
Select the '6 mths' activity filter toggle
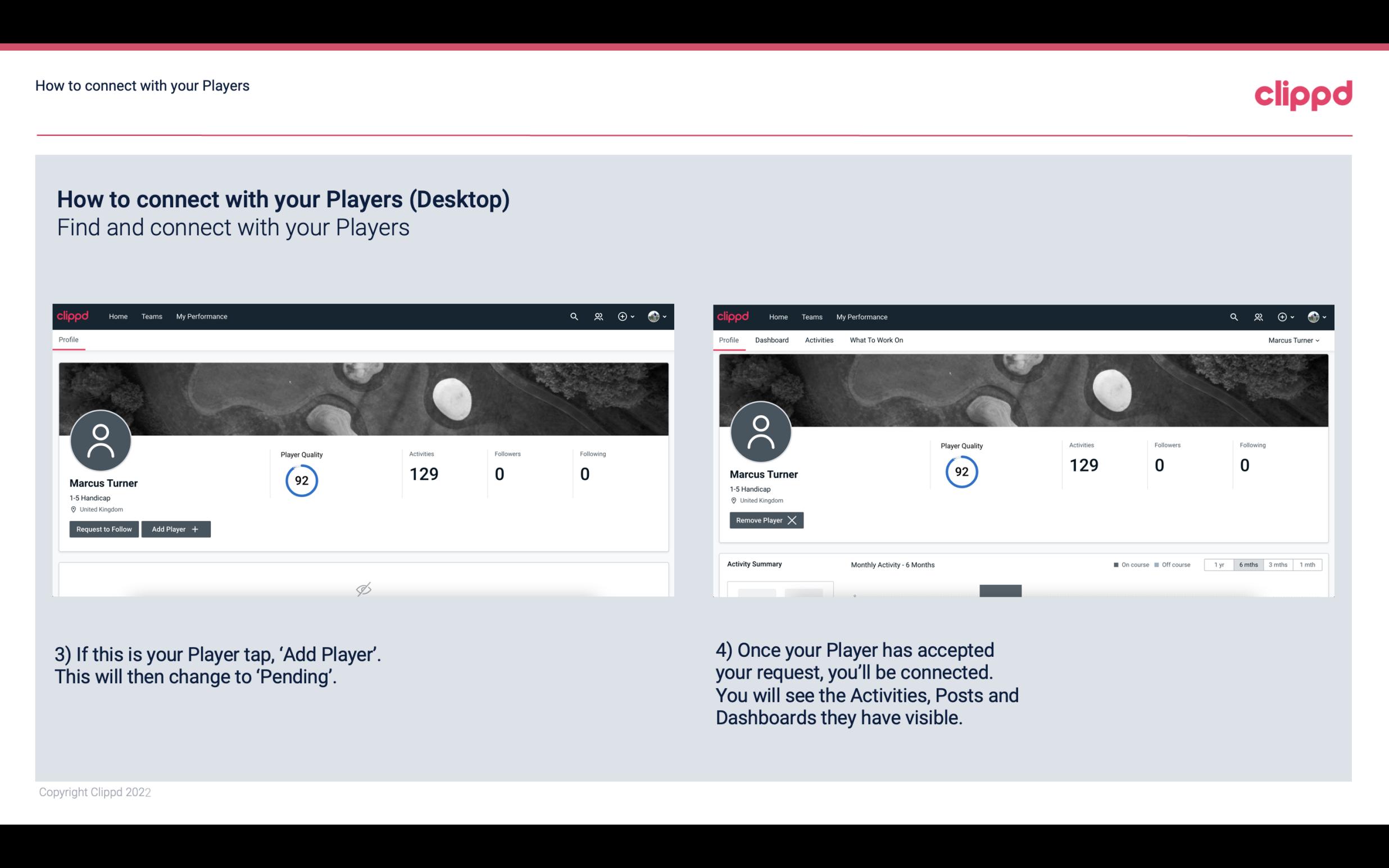click(x=1248, y=564)
